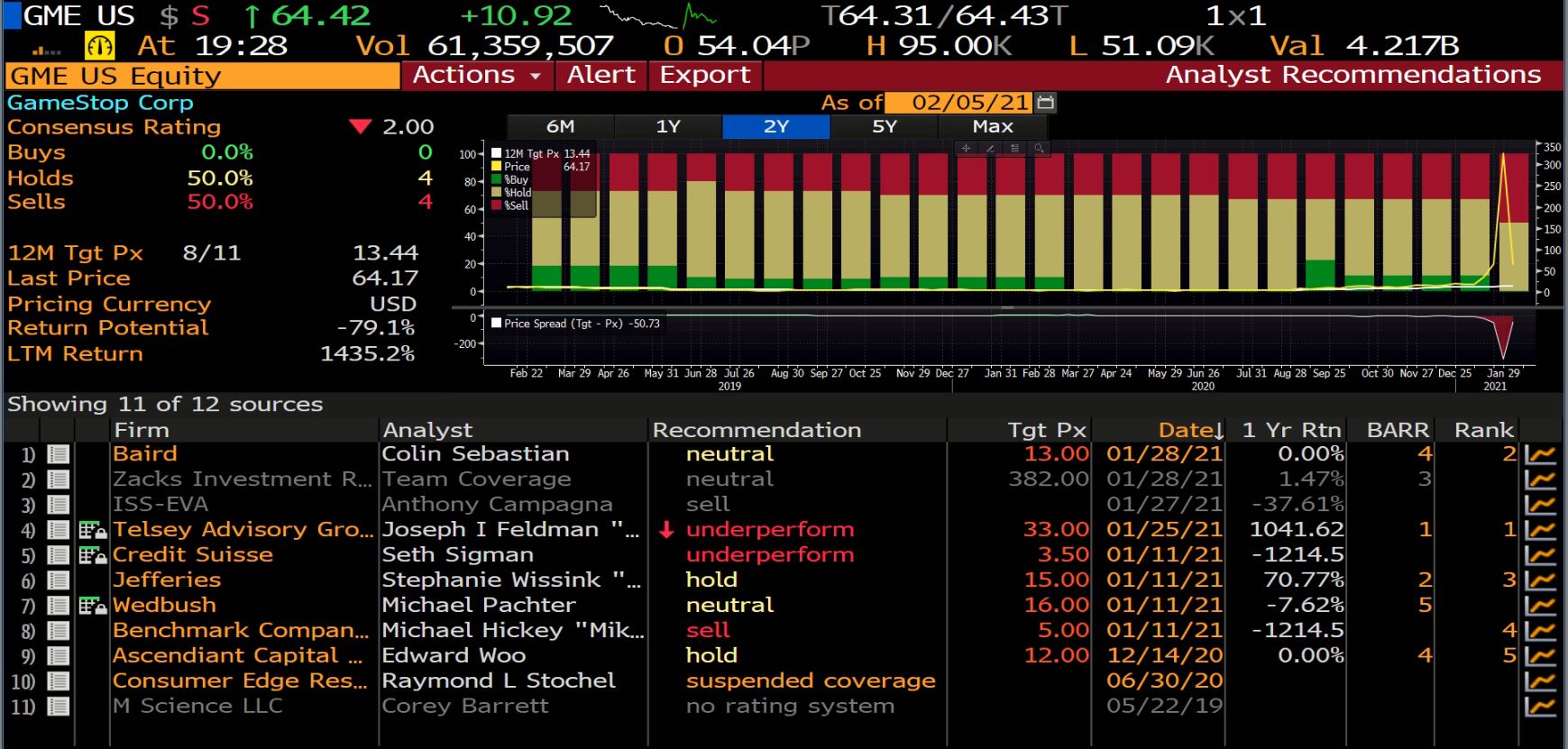Image resolution: width=1568 pixels, height=749 pixels.
Task: Click the green %Buy legend swatch
Action: 496,179
